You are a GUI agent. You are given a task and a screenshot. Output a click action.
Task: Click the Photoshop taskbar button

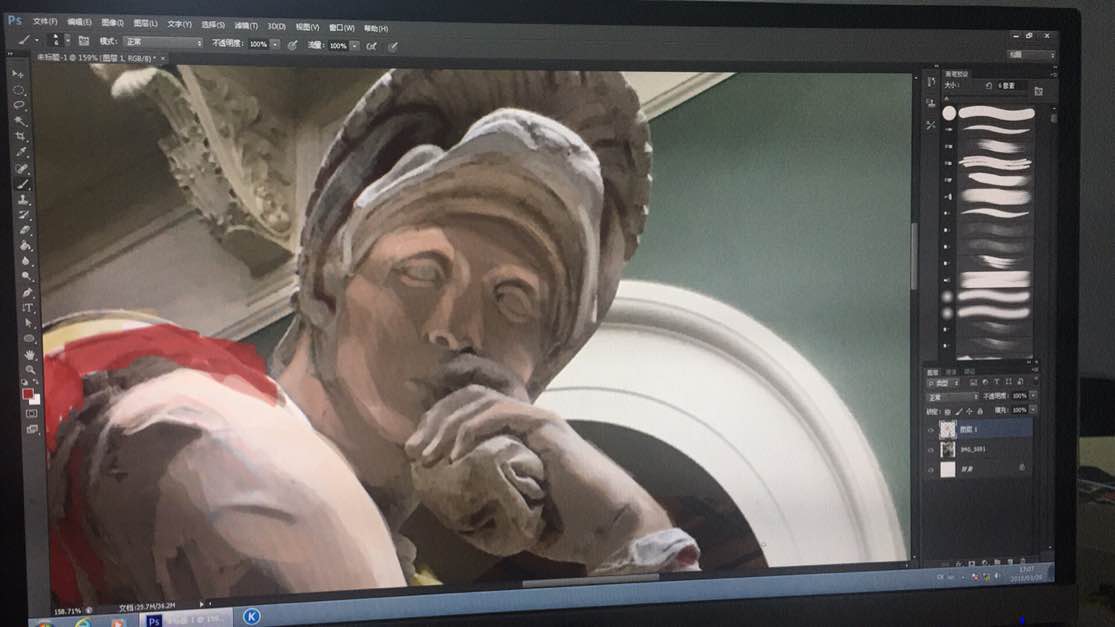(x=187, y=620)
